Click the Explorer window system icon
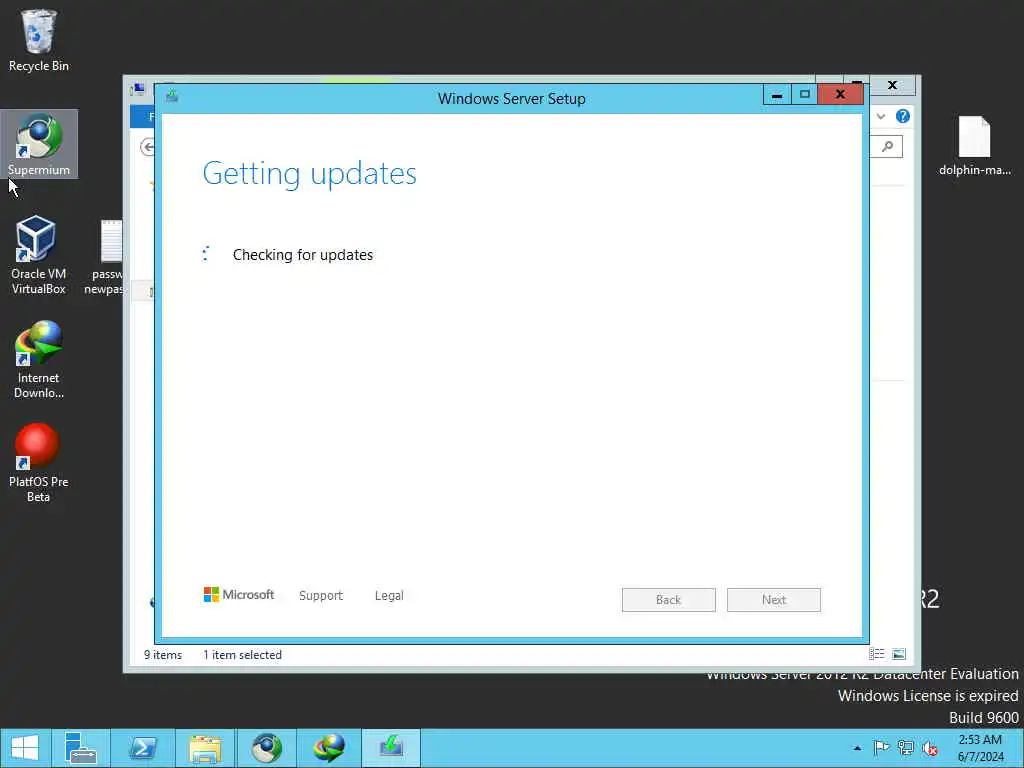Viewport: 1024px width, 768px height. tap(138, 88)
